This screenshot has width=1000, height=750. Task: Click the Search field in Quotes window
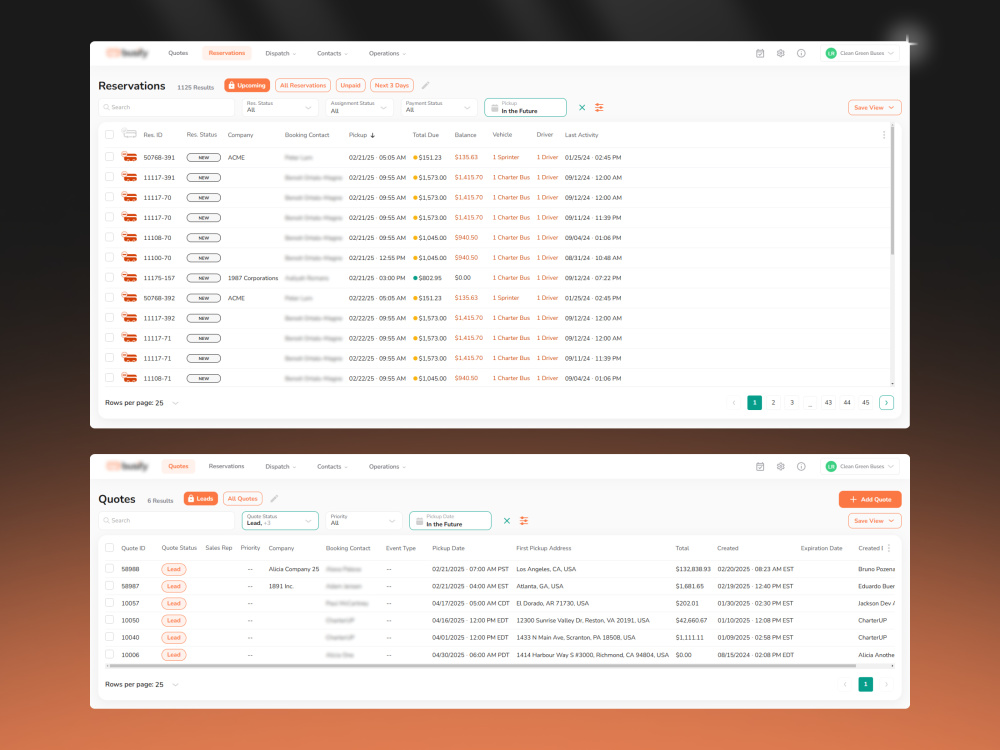tap(166, 521)
